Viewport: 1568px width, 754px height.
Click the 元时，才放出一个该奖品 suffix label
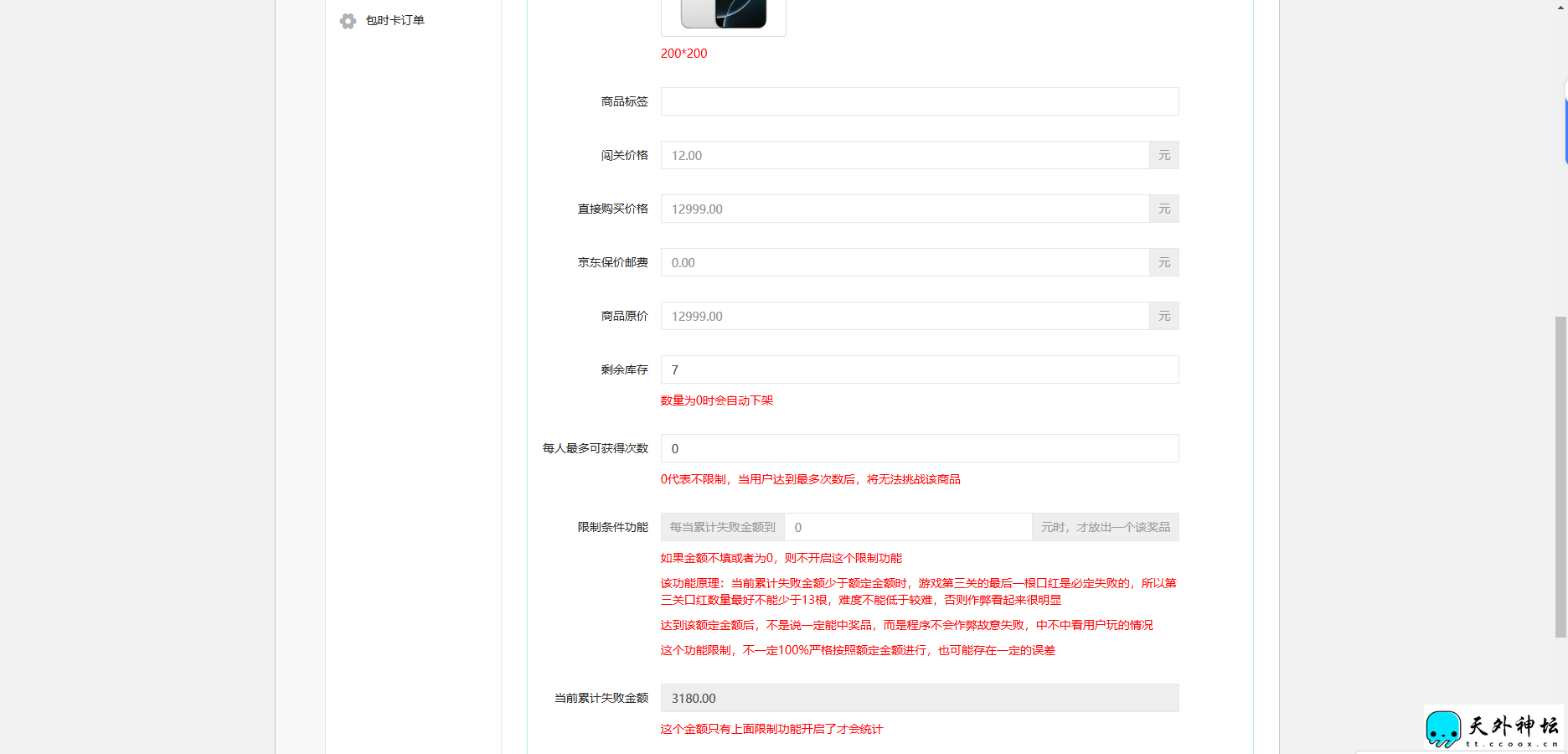coord(1105,527)
